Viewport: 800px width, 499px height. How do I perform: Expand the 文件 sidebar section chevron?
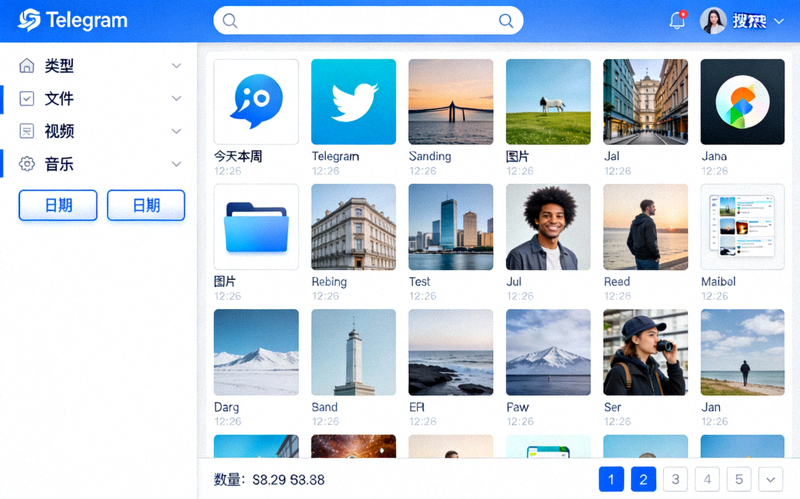click(177, 99)
